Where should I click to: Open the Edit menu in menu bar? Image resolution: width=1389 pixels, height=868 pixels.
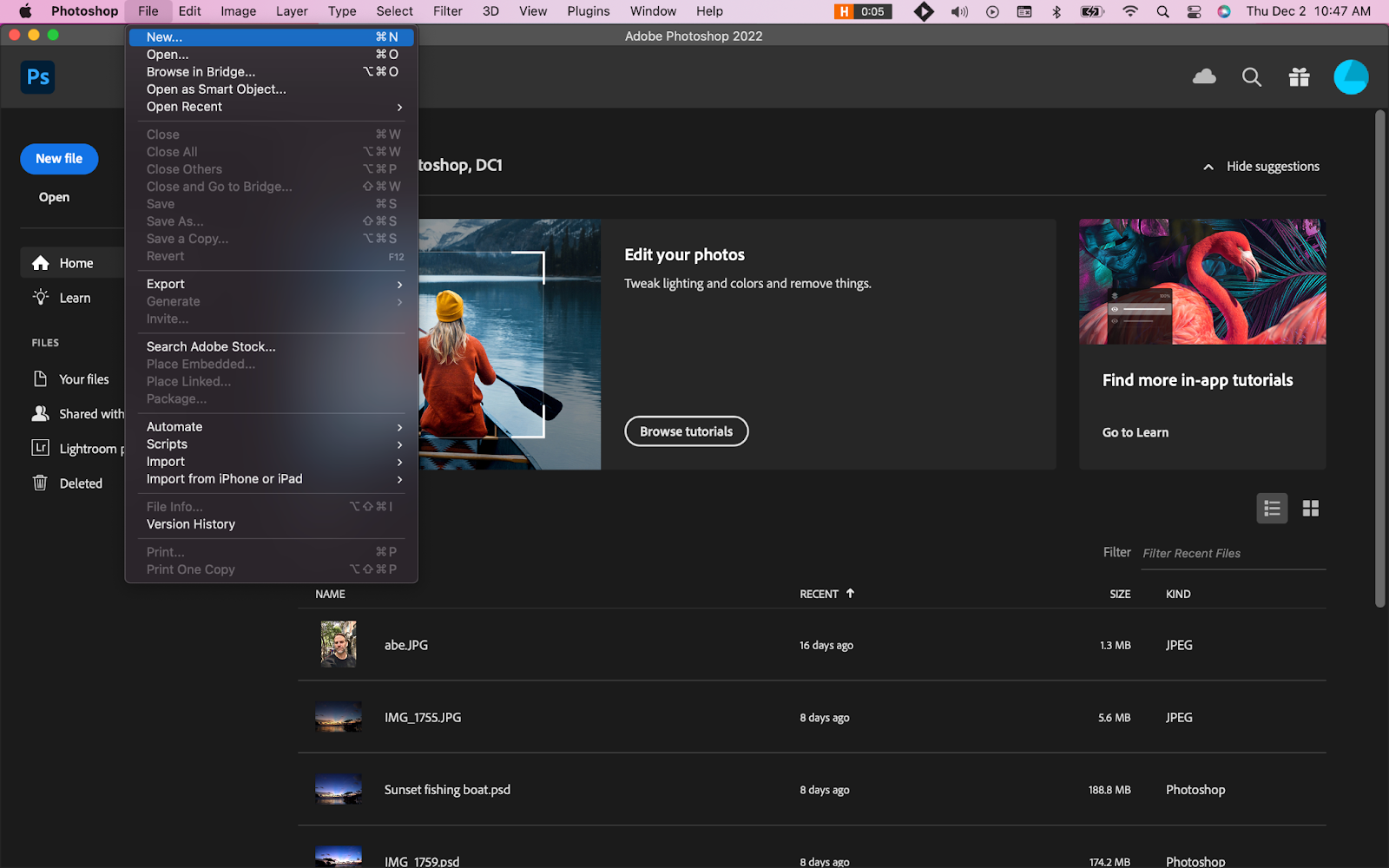[189, 11]
